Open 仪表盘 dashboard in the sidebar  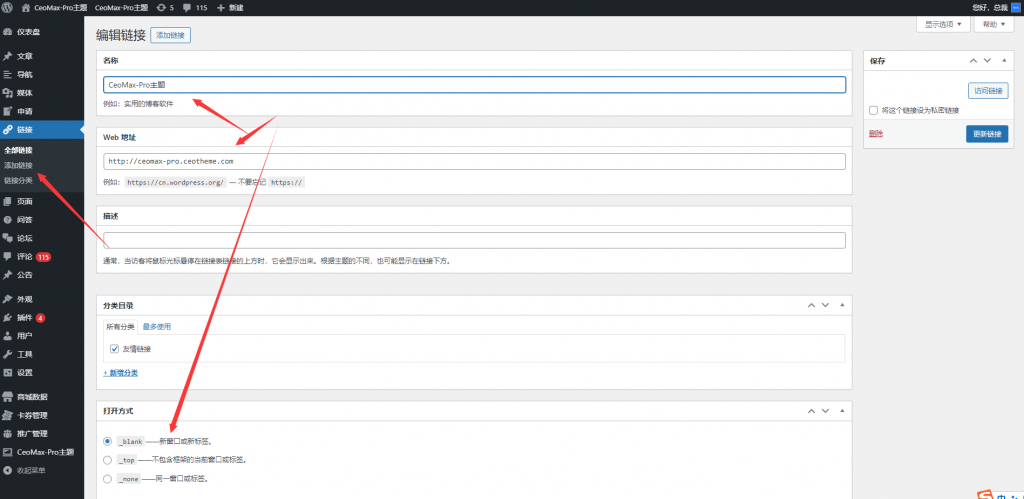pos(30,31)
